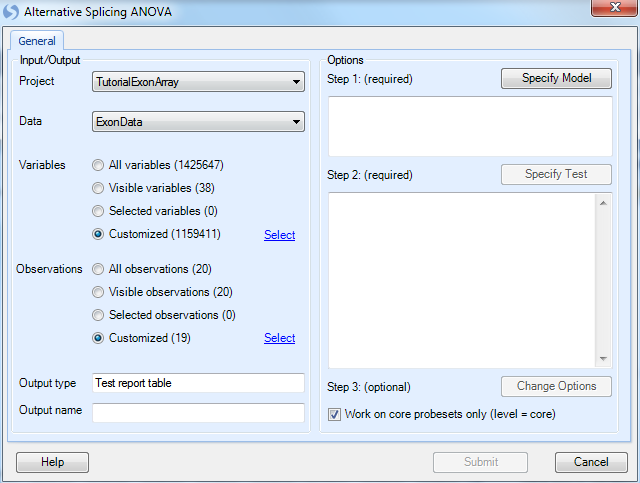The image size is (640, 483).
Task: Switch to the General tab
Action: coord(37,41)
